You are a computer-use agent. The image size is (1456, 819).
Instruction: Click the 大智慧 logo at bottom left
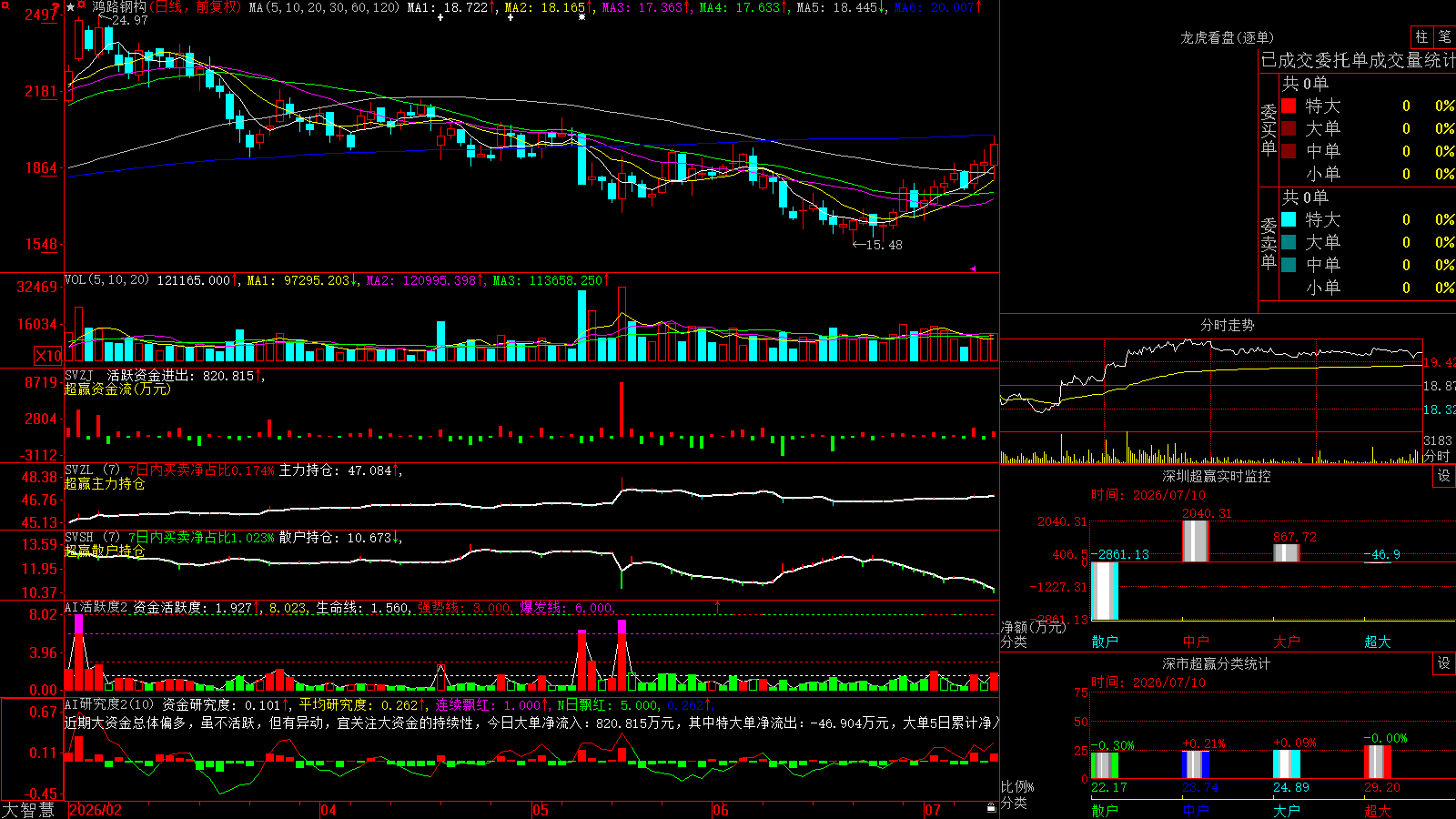tap(28, 809)
